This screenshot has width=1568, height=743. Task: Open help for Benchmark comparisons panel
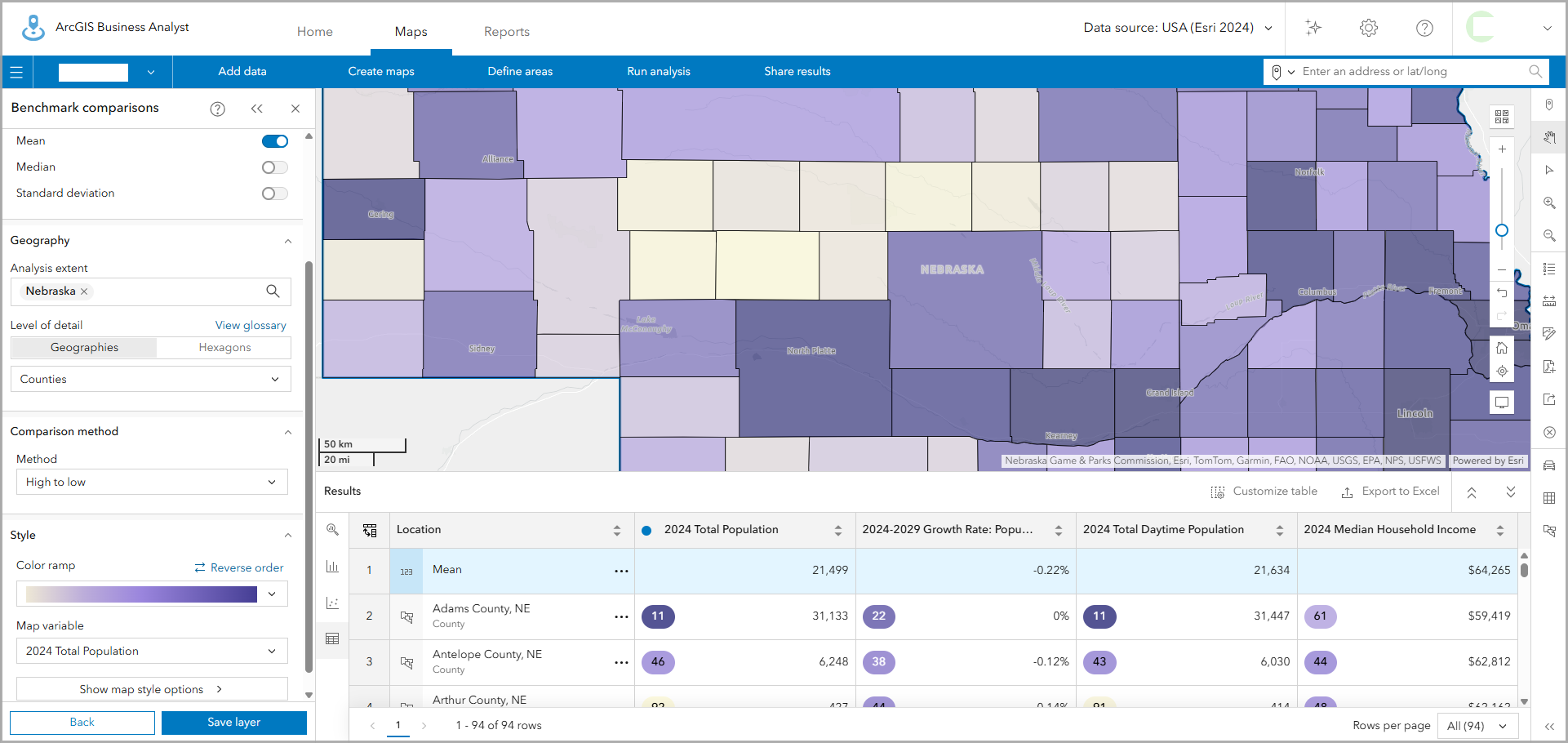[217, 109]
